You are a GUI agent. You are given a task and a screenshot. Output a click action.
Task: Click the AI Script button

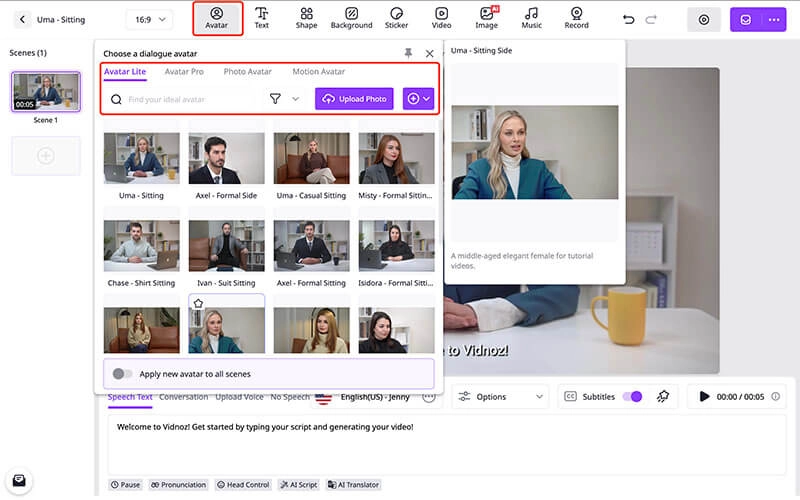[x=298, y=485]
